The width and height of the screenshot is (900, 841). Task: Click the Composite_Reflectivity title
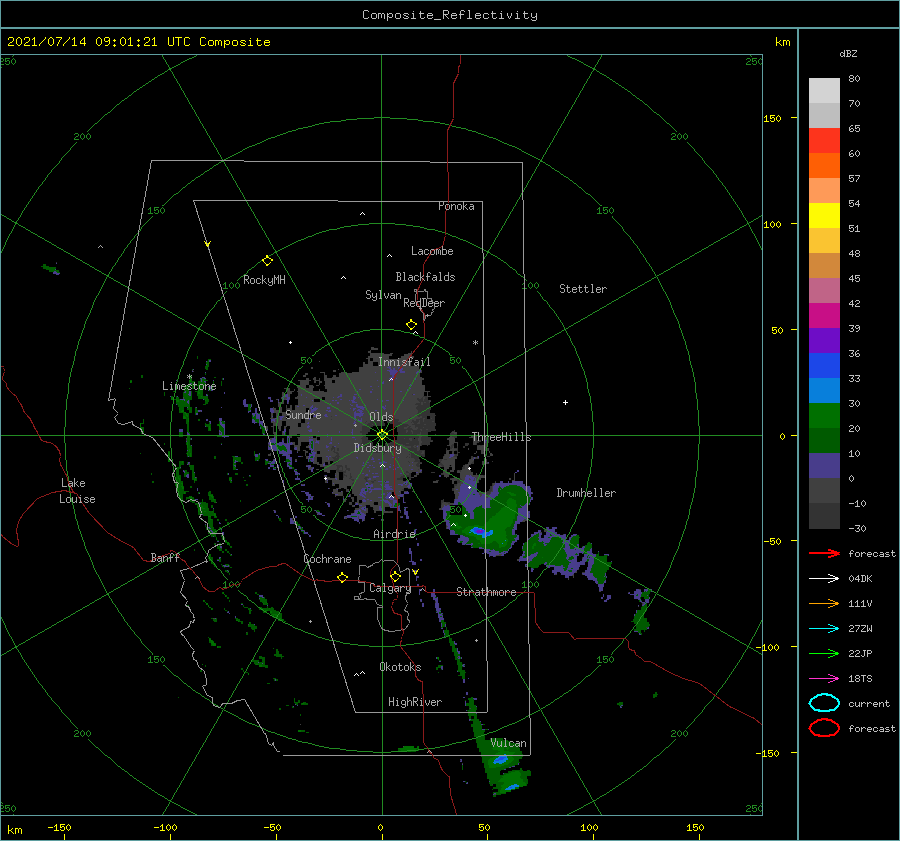[450, 15]
